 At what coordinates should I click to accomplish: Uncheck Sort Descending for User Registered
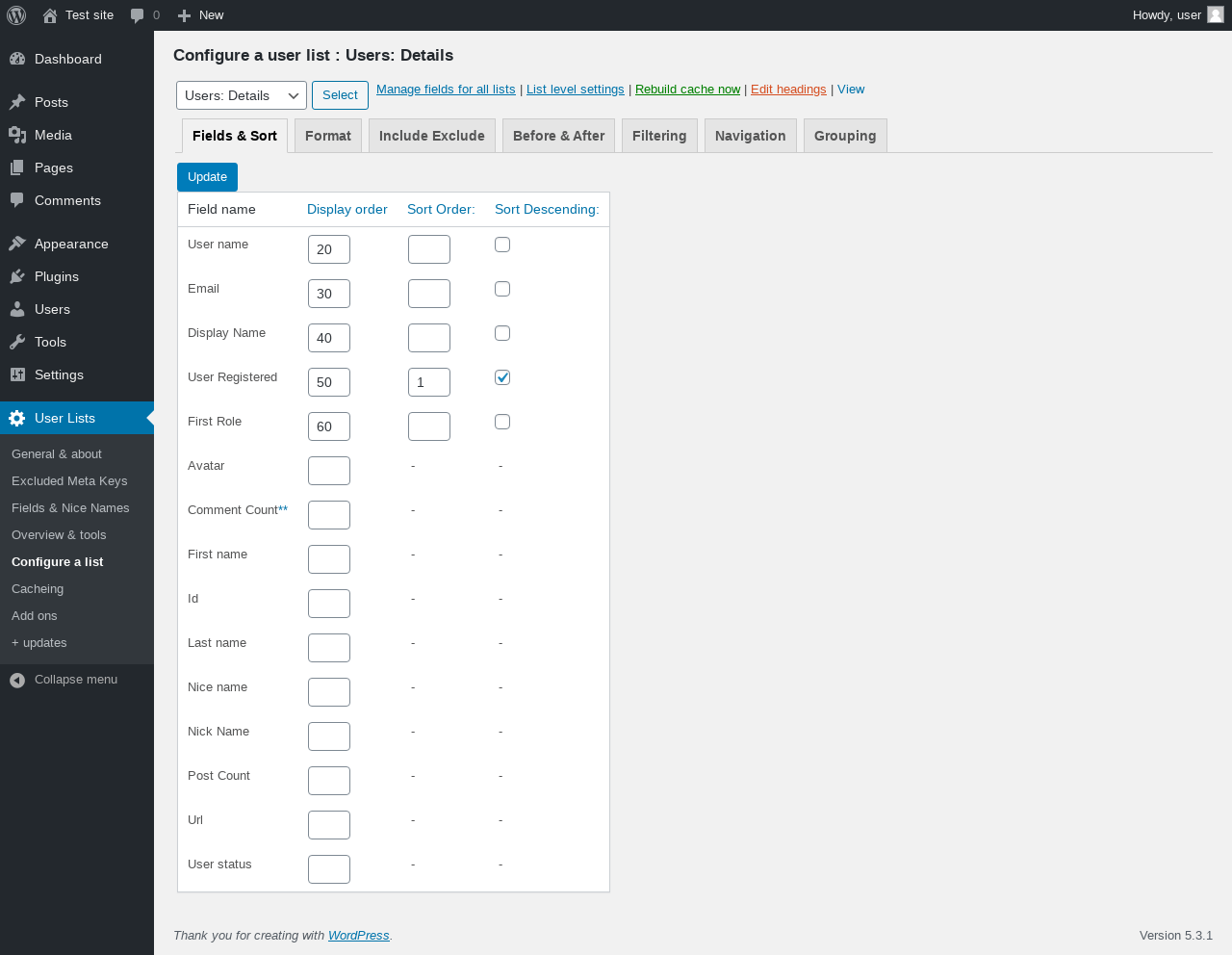502,377
